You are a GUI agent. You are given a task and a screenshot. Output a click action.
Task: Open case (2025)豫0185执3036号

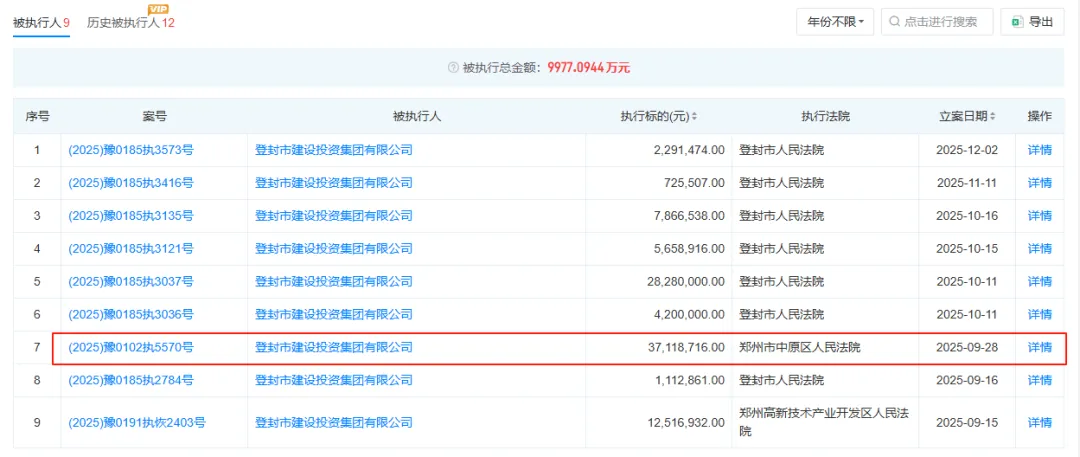click(x=131, y=314)
